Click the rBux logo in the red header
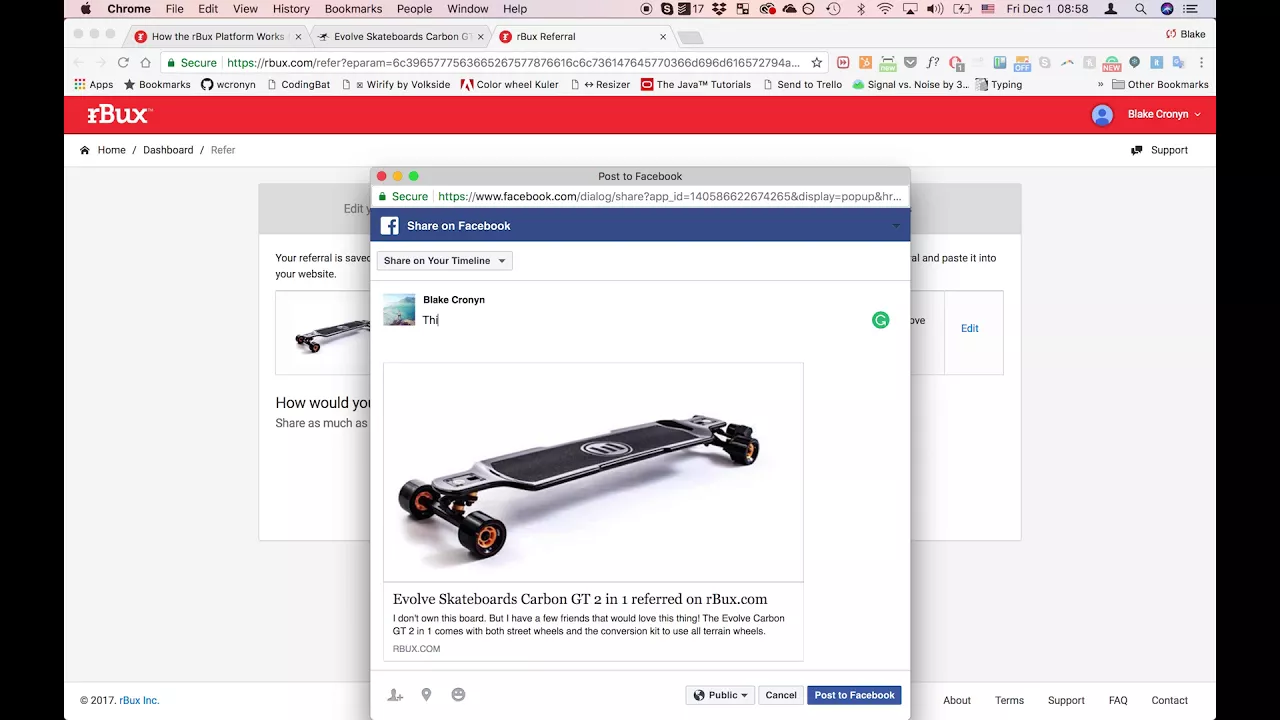This screenshot has height=720, width=1280. (118, 114)
